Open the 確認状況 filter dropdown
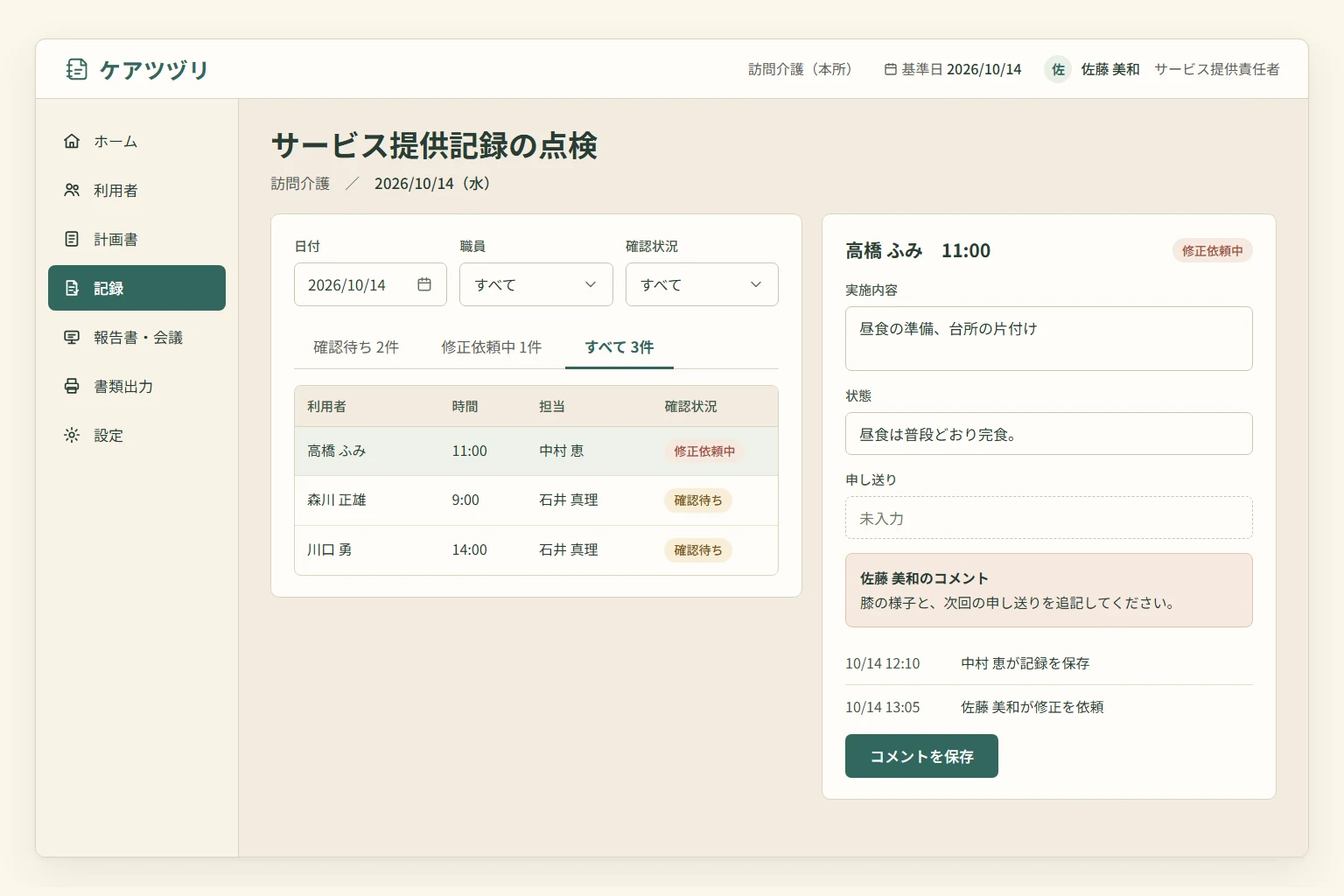 [x=702, y=284]
